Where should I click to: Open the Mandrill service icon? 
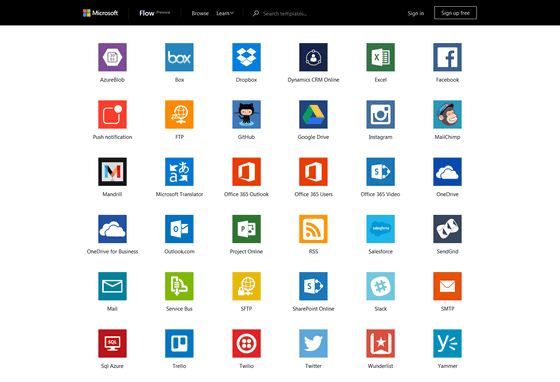(112, 172)
